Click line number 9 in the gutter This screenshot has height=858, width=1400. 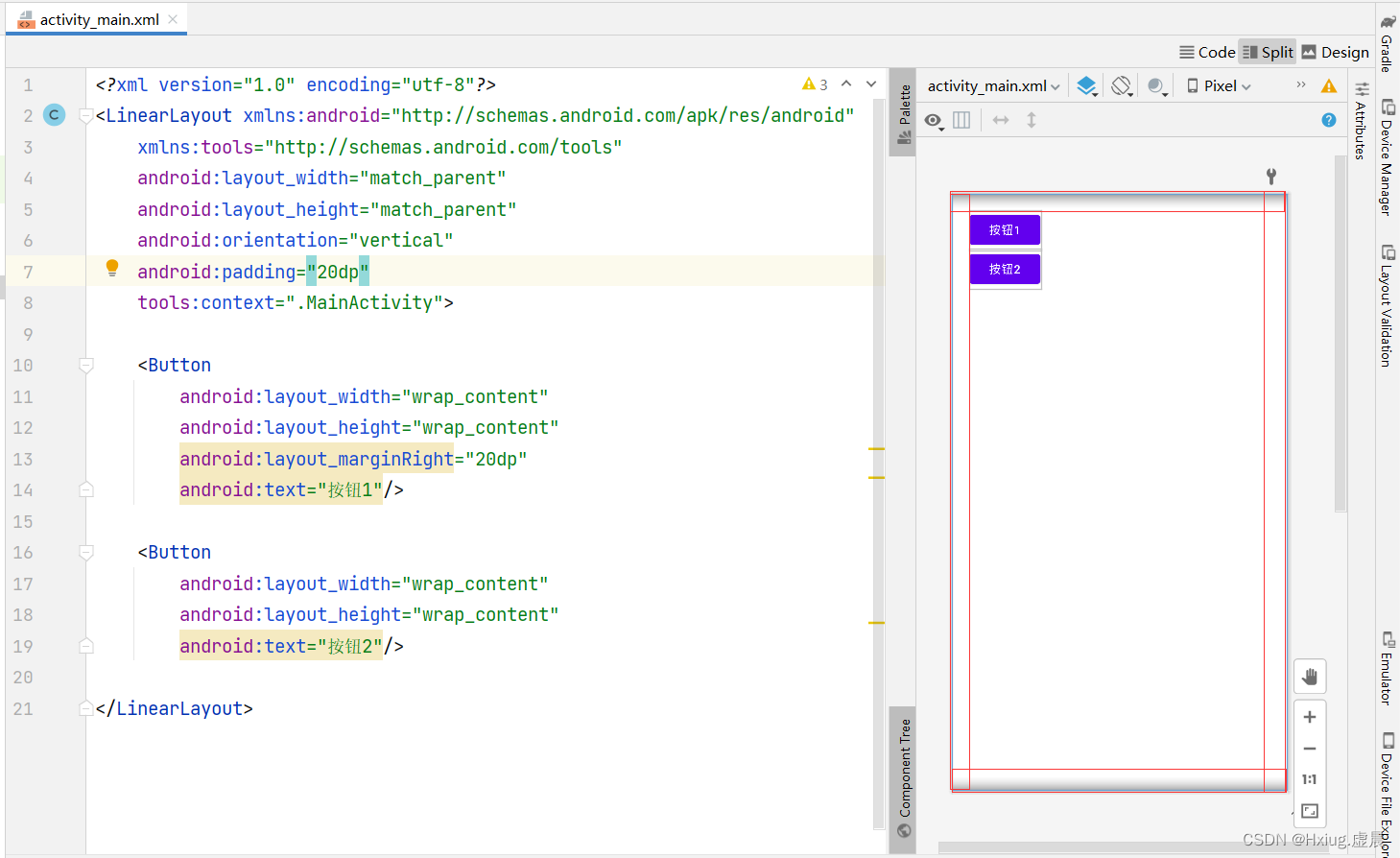click(28, 334)
